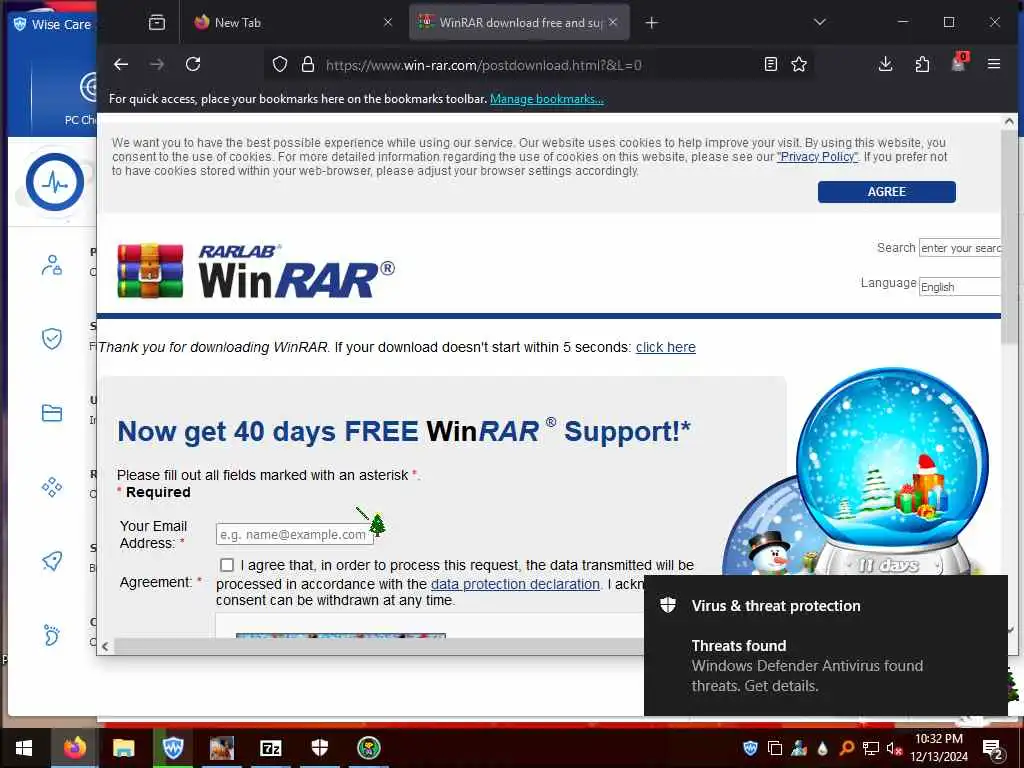Open Windows Start menu
The width and height of the screenshot is (1024, 768).
[24, 748]
